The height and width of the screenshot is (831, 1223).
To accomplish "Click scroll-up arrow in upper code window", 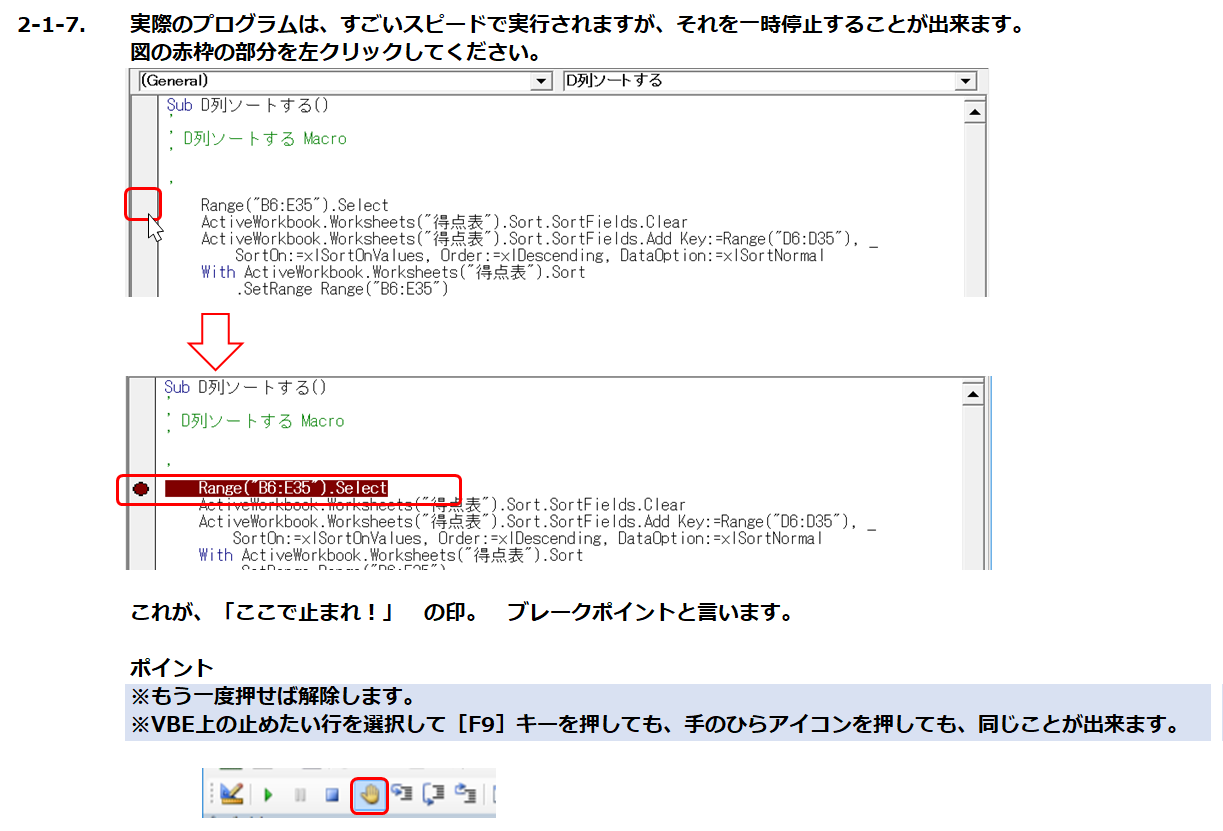I will (974, 112).
